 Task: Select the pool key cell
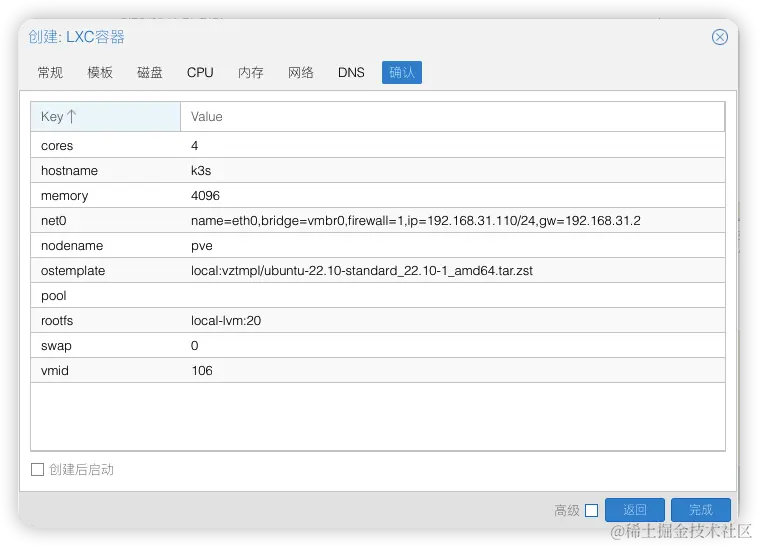coord(105,296)
